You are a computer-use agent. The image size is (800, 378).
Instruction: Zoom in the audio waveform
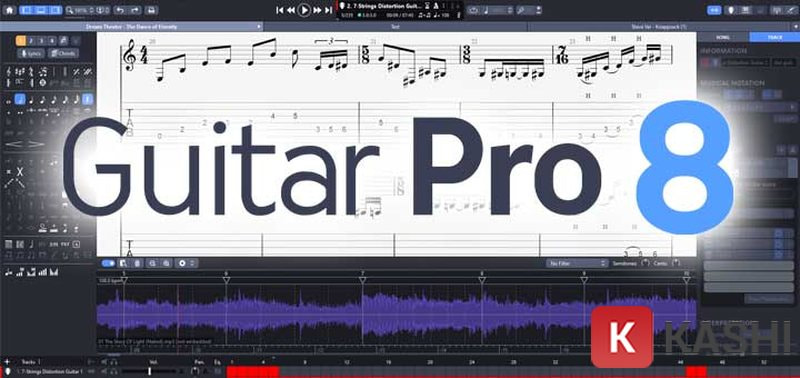point(166,263)
